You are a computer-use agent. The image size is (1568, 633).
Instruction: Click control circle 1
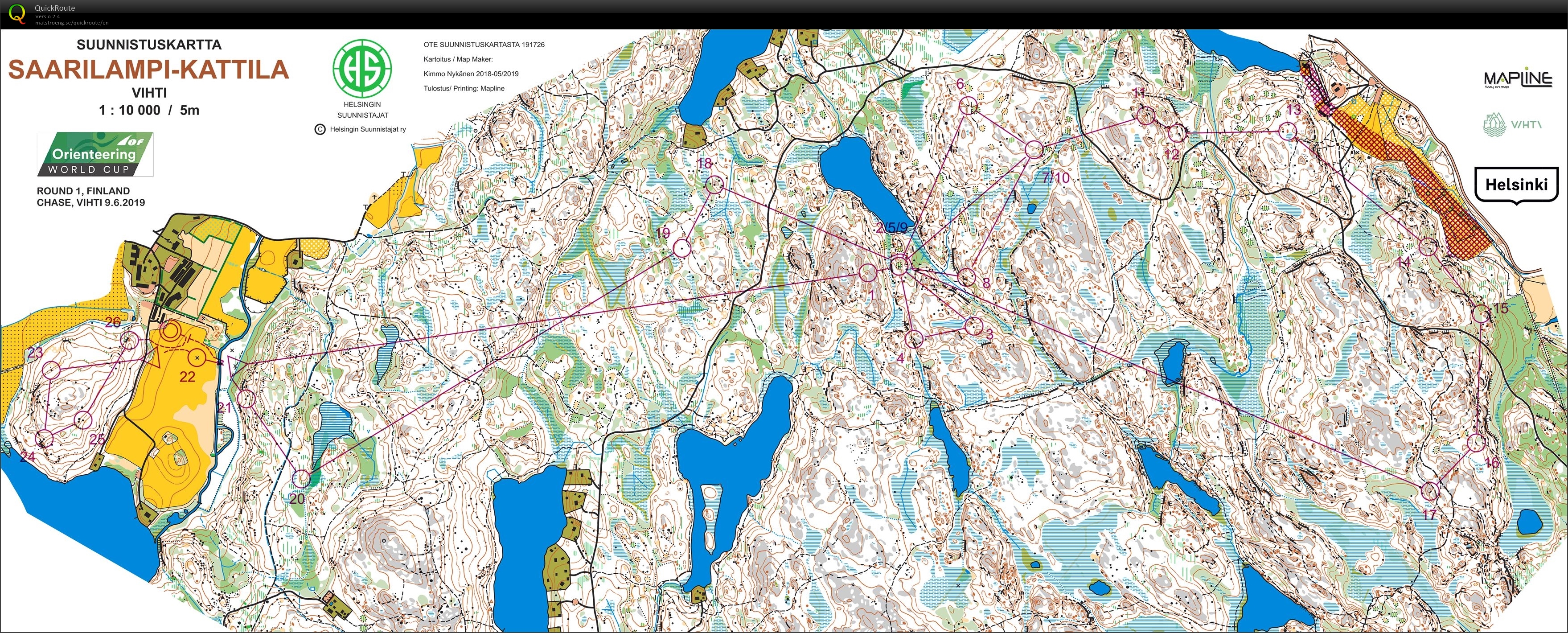pyautogui.click(x=867, y=273)
